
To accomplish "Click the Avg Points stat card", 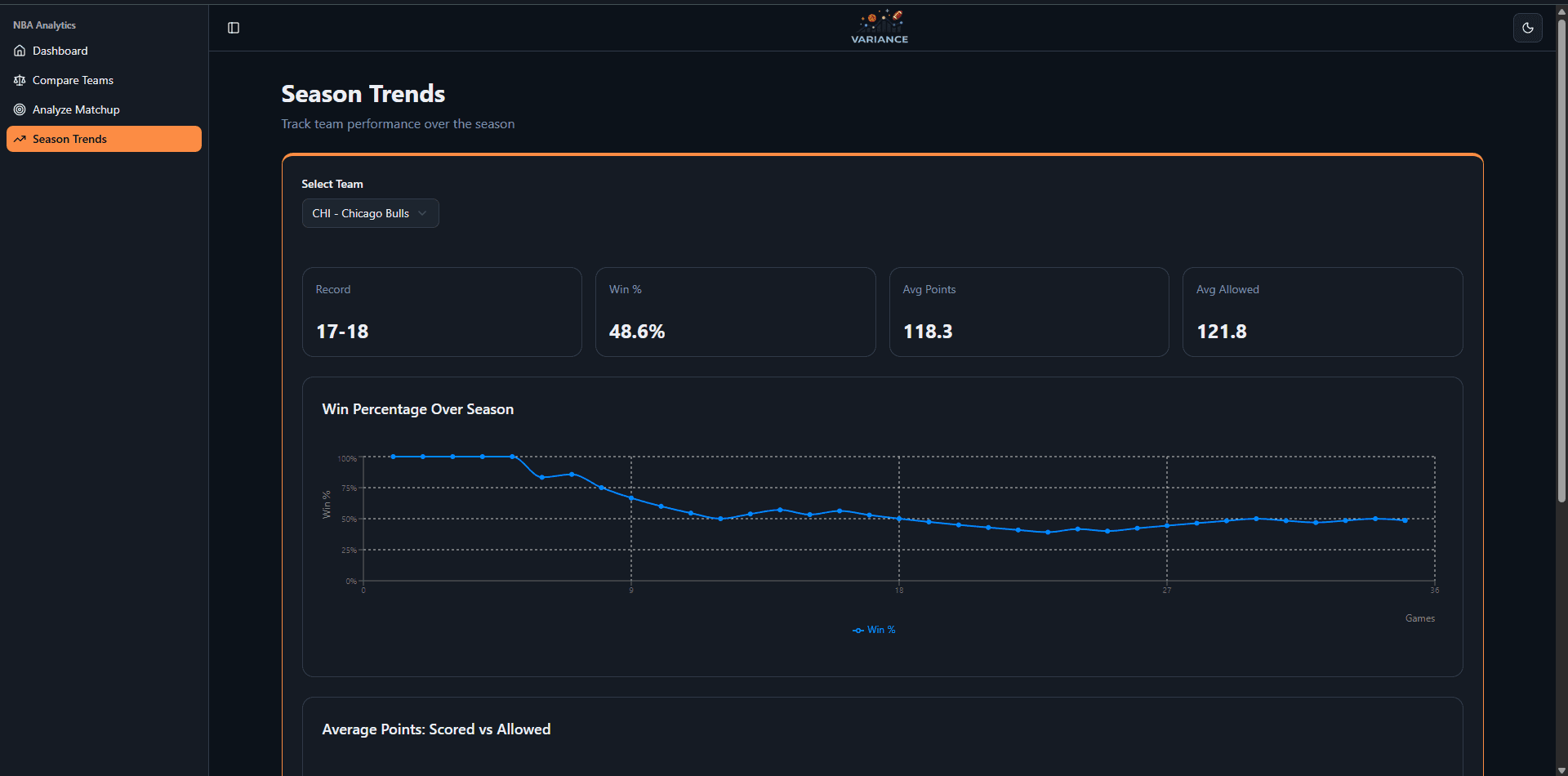I will (1028, 312).
